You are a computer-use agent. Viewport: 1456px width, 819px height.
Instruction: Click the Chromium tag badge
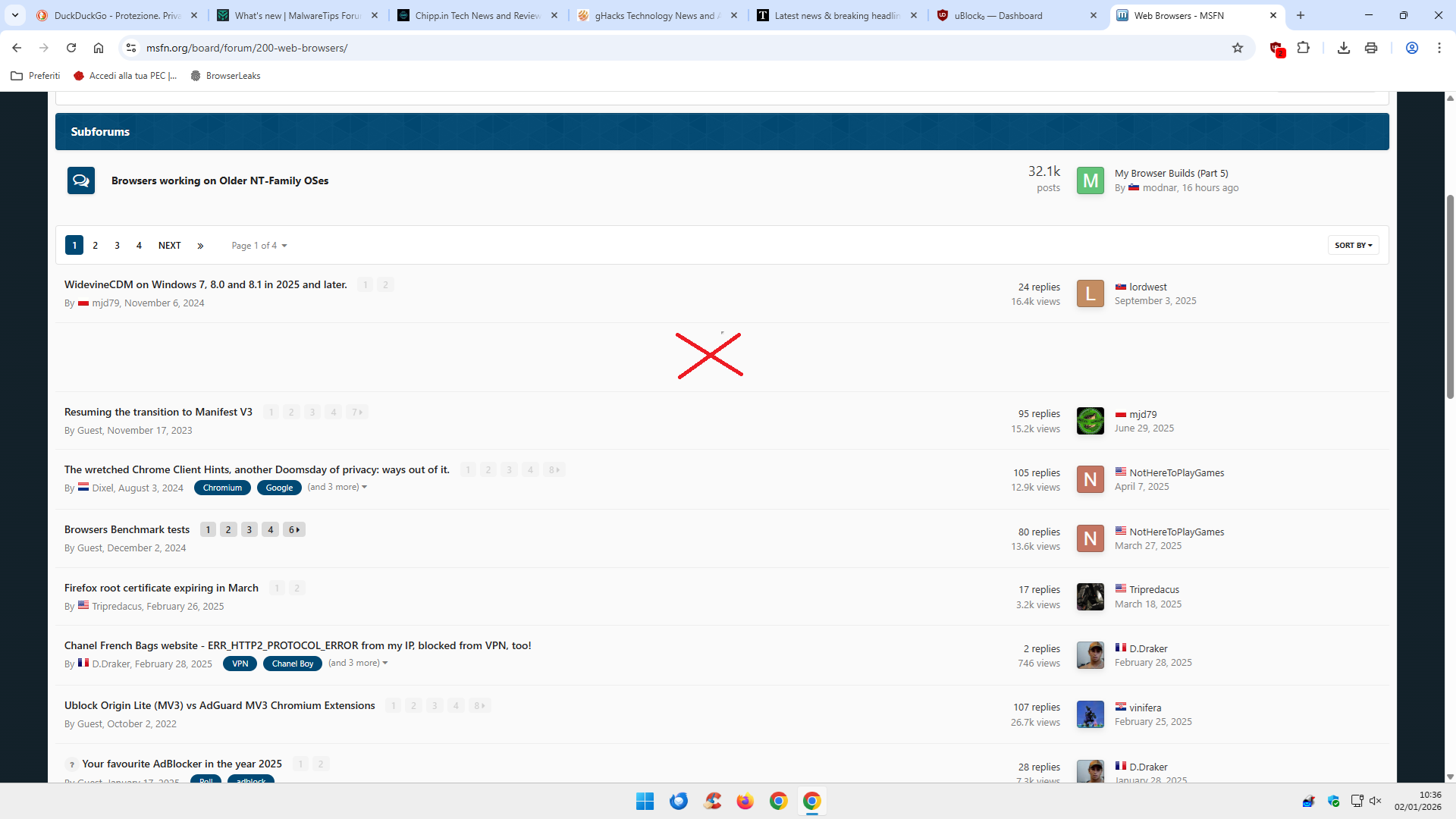(222, 488)
